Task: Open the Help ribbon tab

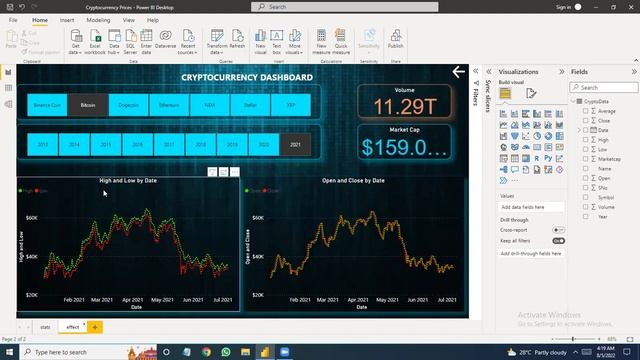Action: (153, 20)
